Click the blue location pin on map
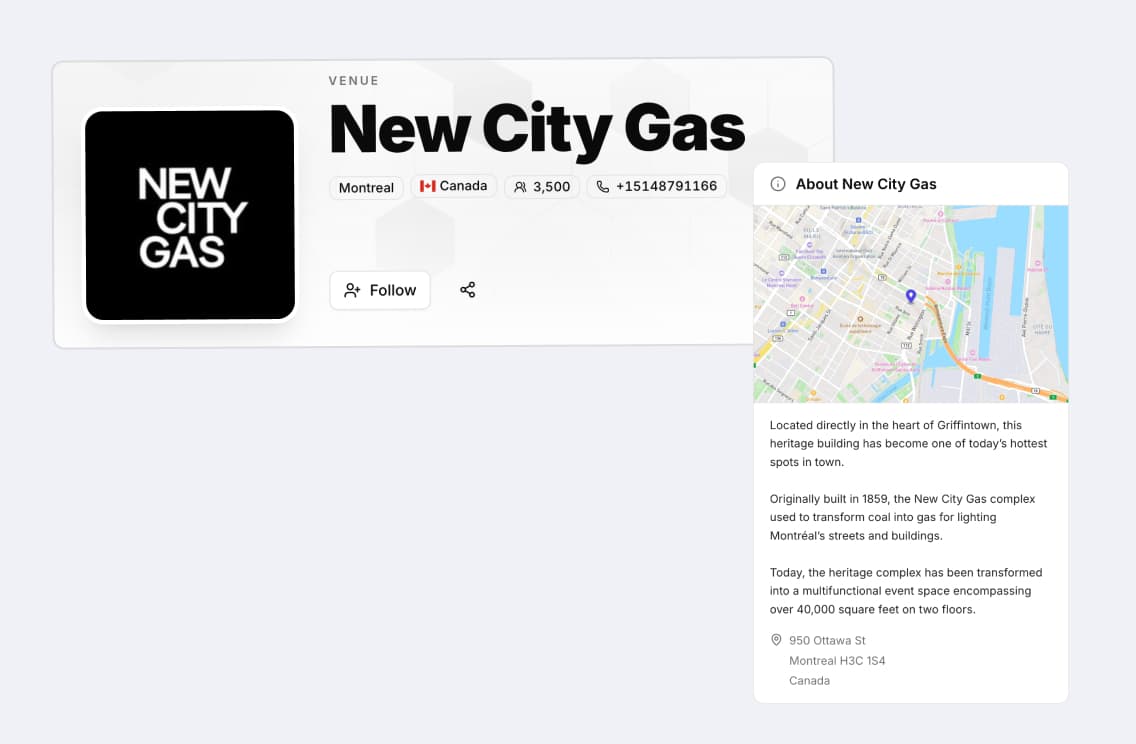The height and width of the screenshot is (744, 1136). point(911,296)
